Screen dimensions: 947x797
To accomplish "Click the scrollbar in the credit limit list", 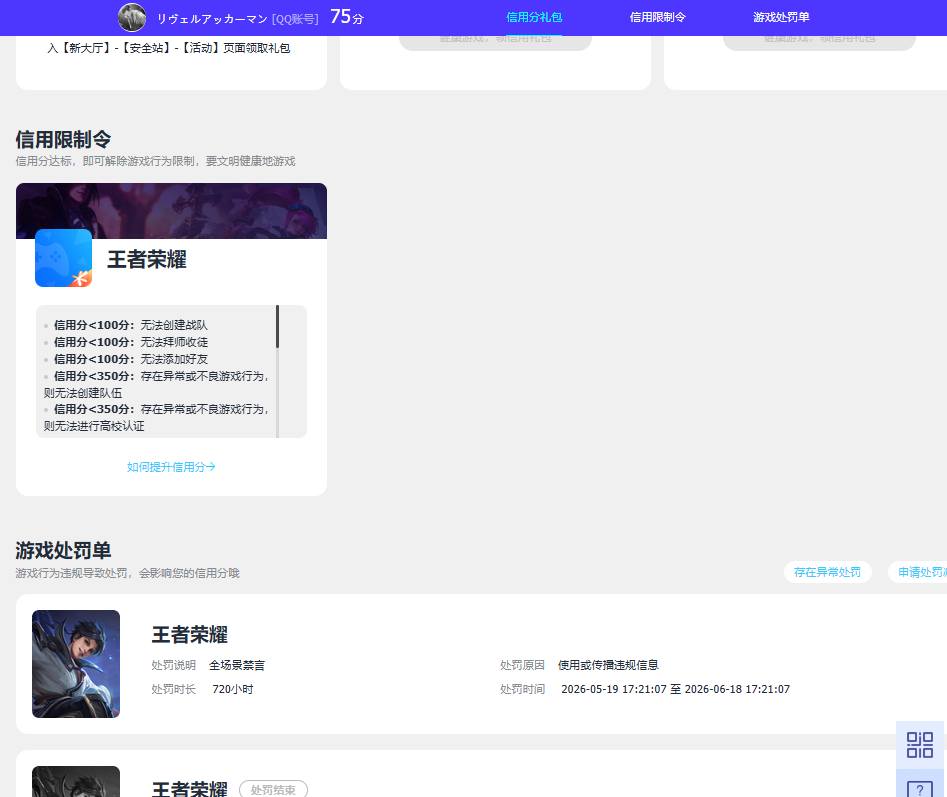I will pos(277,327).
